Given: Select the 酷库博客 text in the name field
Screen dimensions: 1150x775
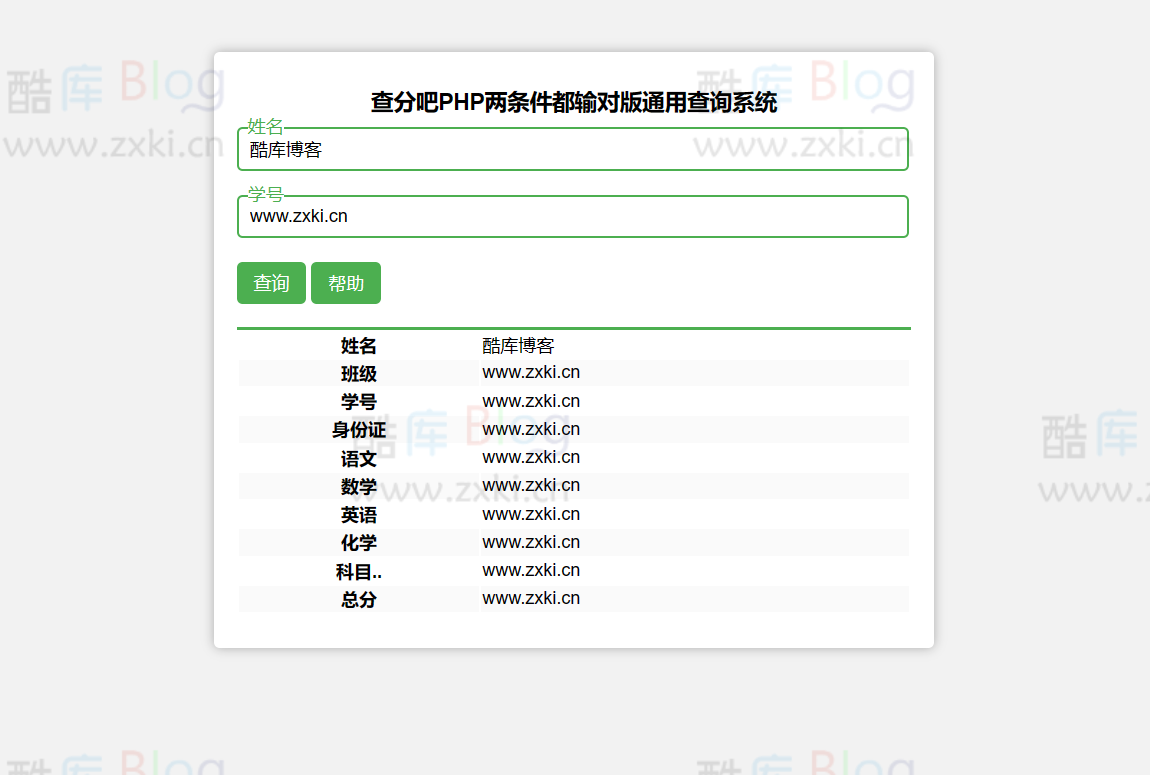Looking at the screenshot, I should tap(286, 150).
